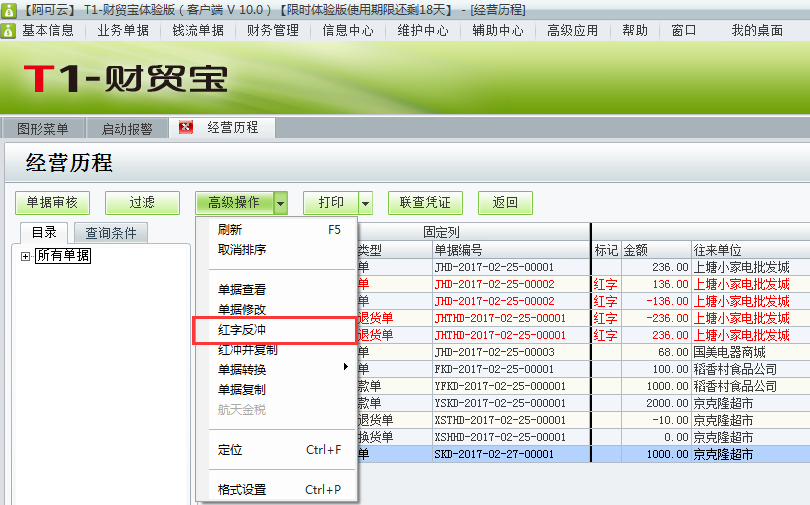Click the 打印 button
The width and height of the screenshot is (810, 505).
point(331,202)
